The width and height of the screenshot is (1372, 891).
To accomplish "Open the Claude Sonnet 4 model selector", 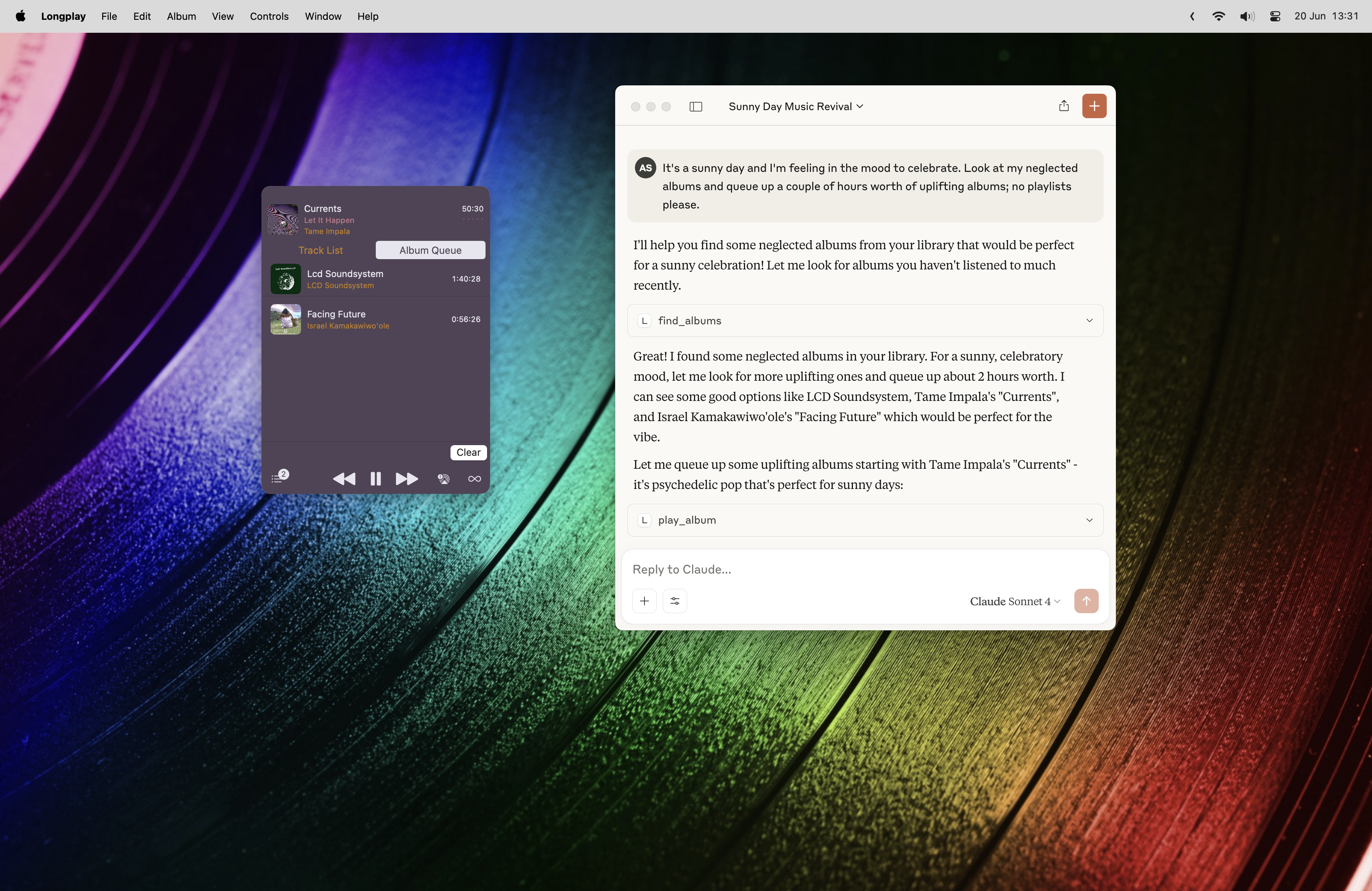I will pyautogui.click(x=1015, y=601).
